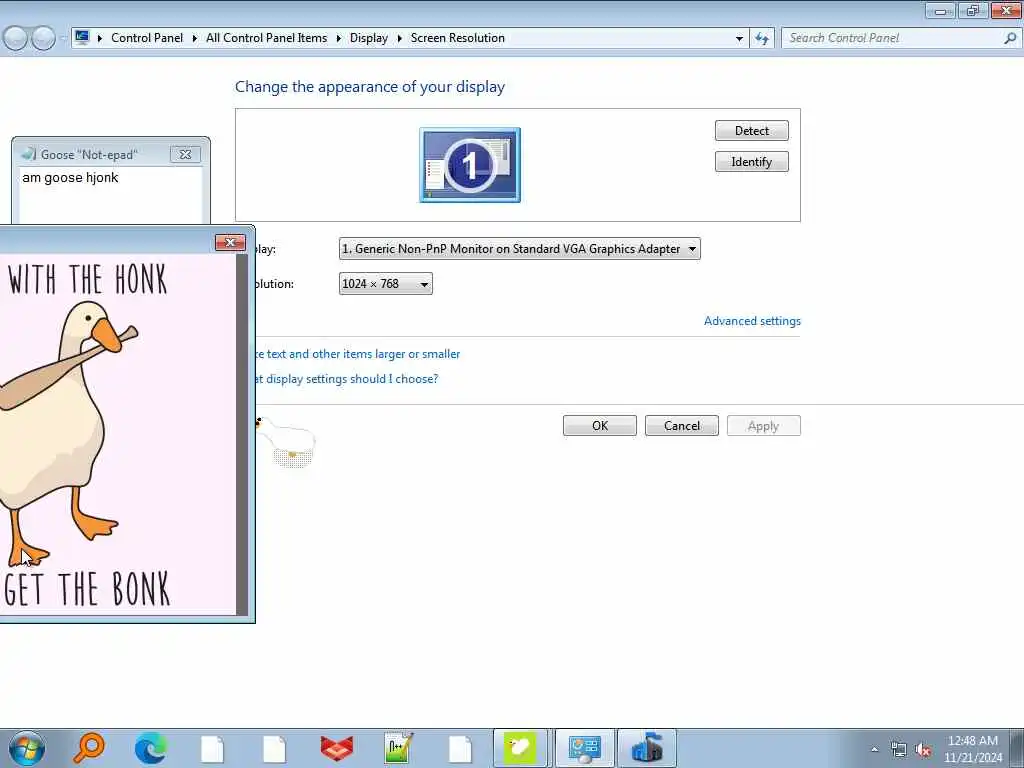Click the faint walking goose on the desktop
This screenshot has width=1024, height=768.
(x=286, y=443)
